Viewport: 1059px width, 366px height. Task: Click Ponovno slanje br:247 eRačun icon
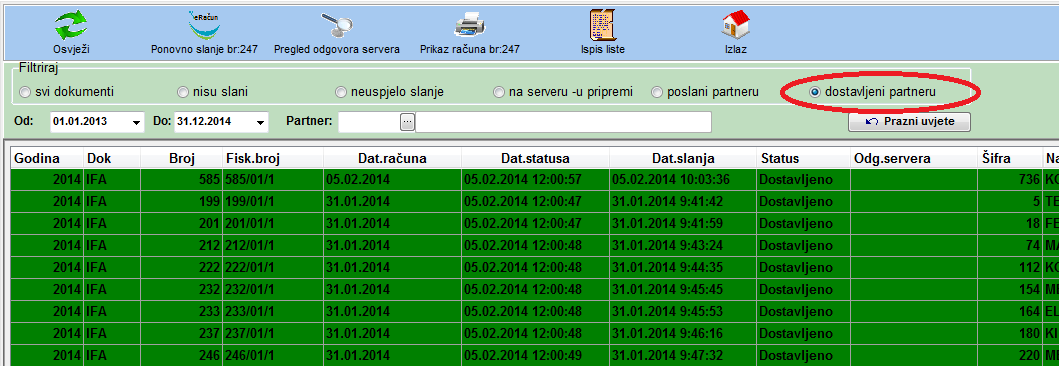pos(204,25)
